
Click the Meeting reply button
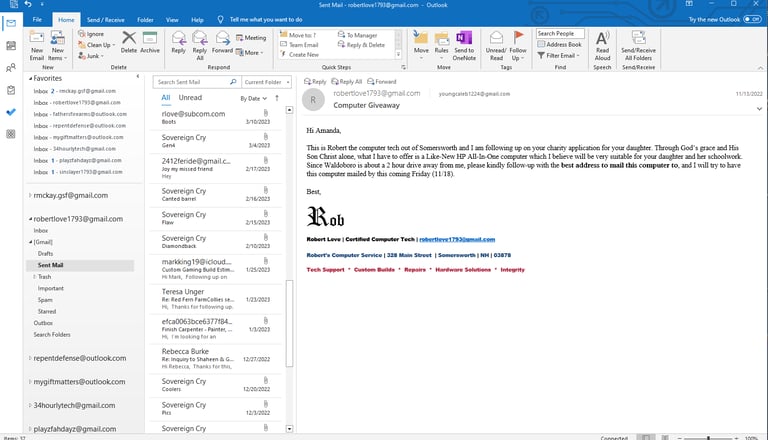coord(251,38)
